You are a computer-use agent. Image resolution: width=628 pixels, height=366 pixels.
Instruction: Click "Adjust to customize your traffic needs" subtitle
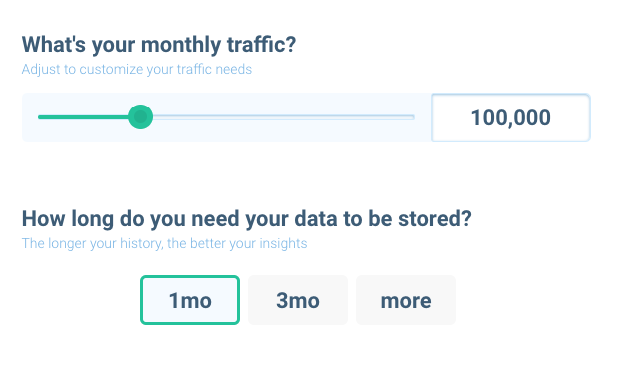(137, 69)
